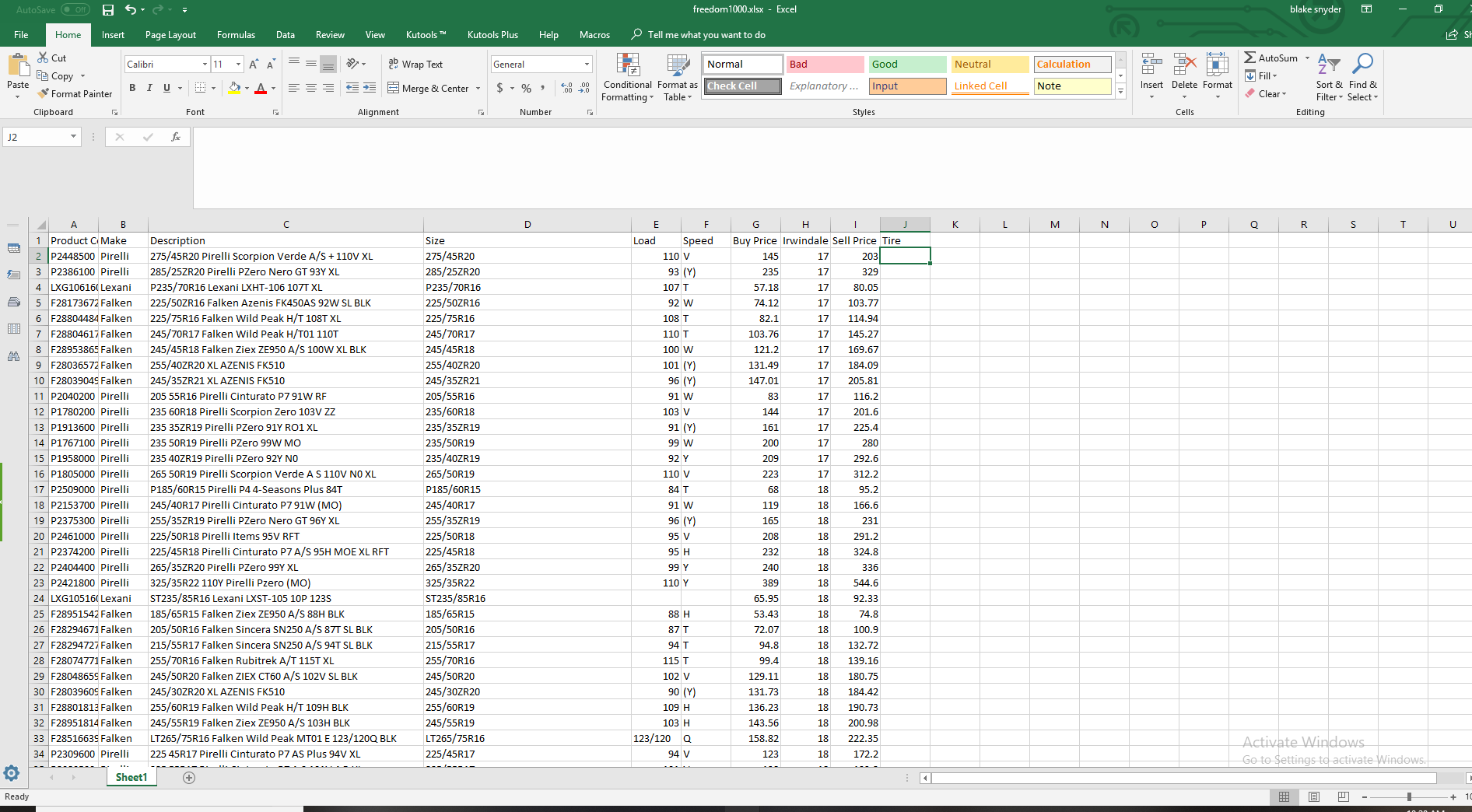Add a new sheet with plus icon
This screenshot has width=1472, height=812.
pyautogui.click(x=189, y=778)
